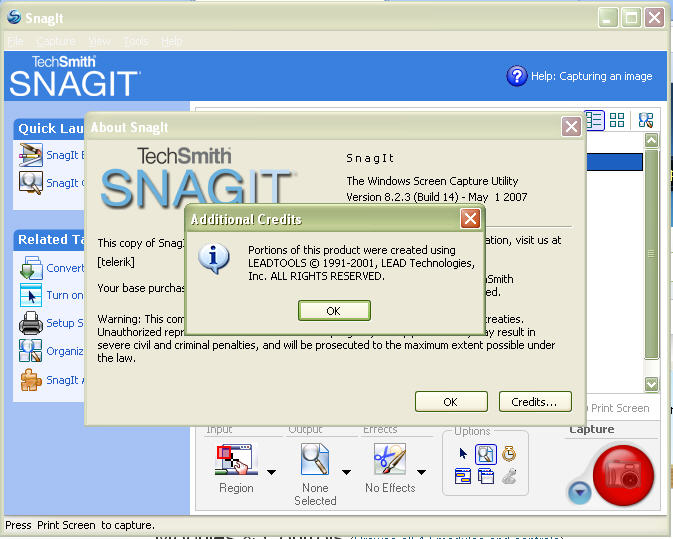This screenshot has width=673, height=539.
Task: Click the No Effects scissors icon
Action: point(390,459)
